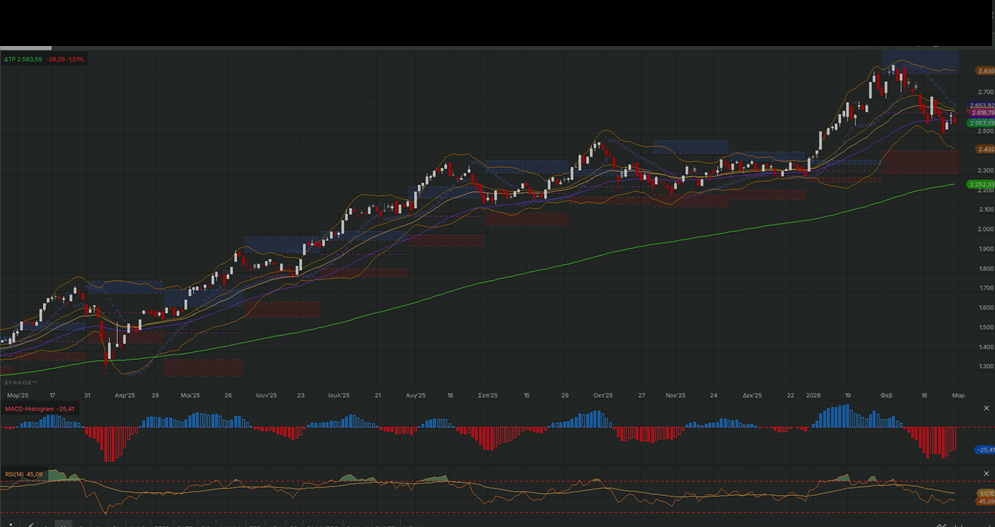Click the 1.700 price axis label
Screen dimensions: 995x527
point(985,288)
